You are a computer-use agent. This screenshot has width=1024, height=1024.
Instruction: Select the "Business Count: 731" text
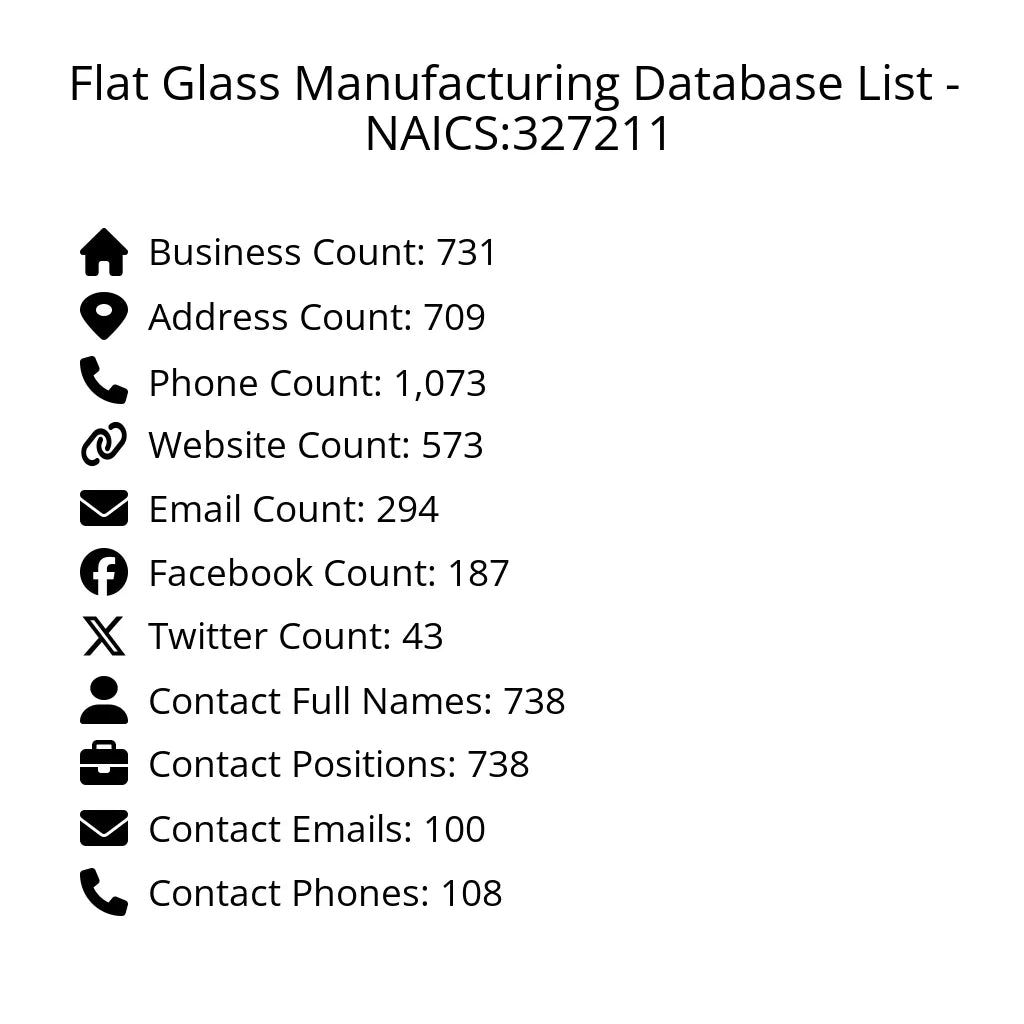pos(322,253)
